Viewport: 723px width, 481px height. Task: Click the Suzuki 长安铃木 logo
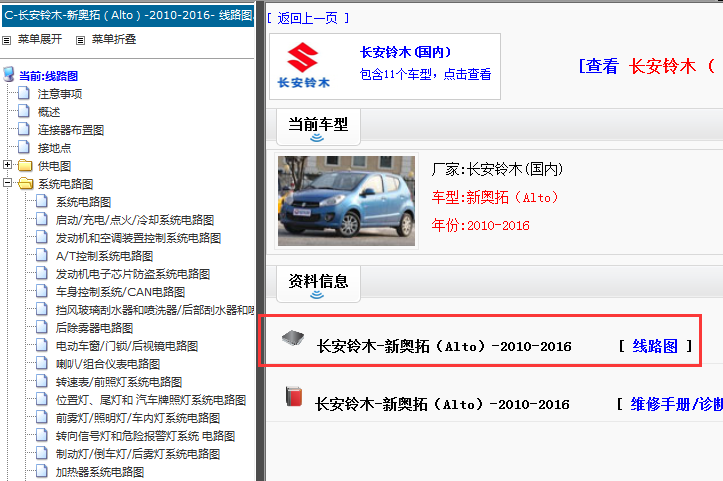tap(303, 65)
